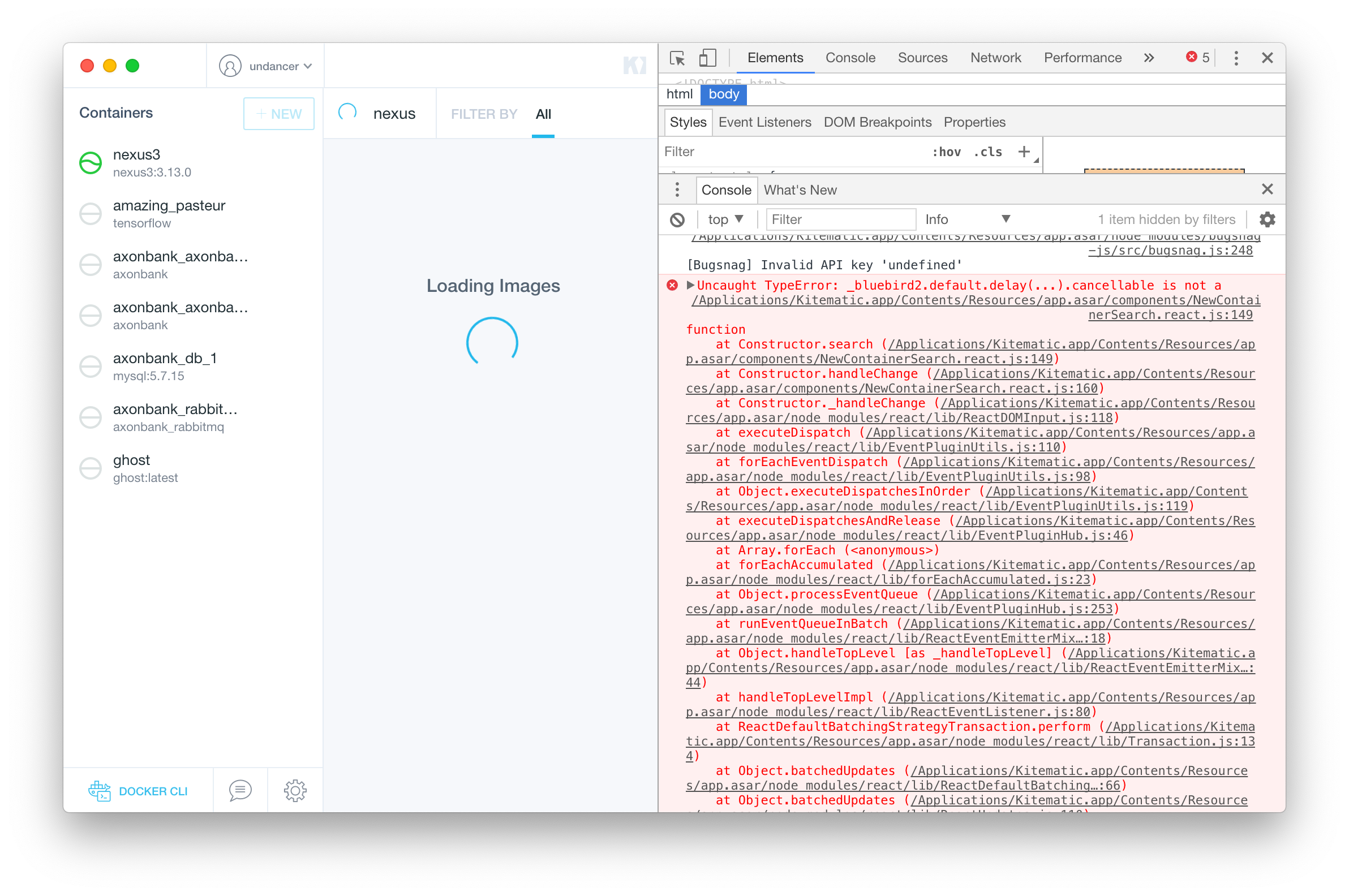
Task: Open the Info log level dropdown
Action: [967, 219]
